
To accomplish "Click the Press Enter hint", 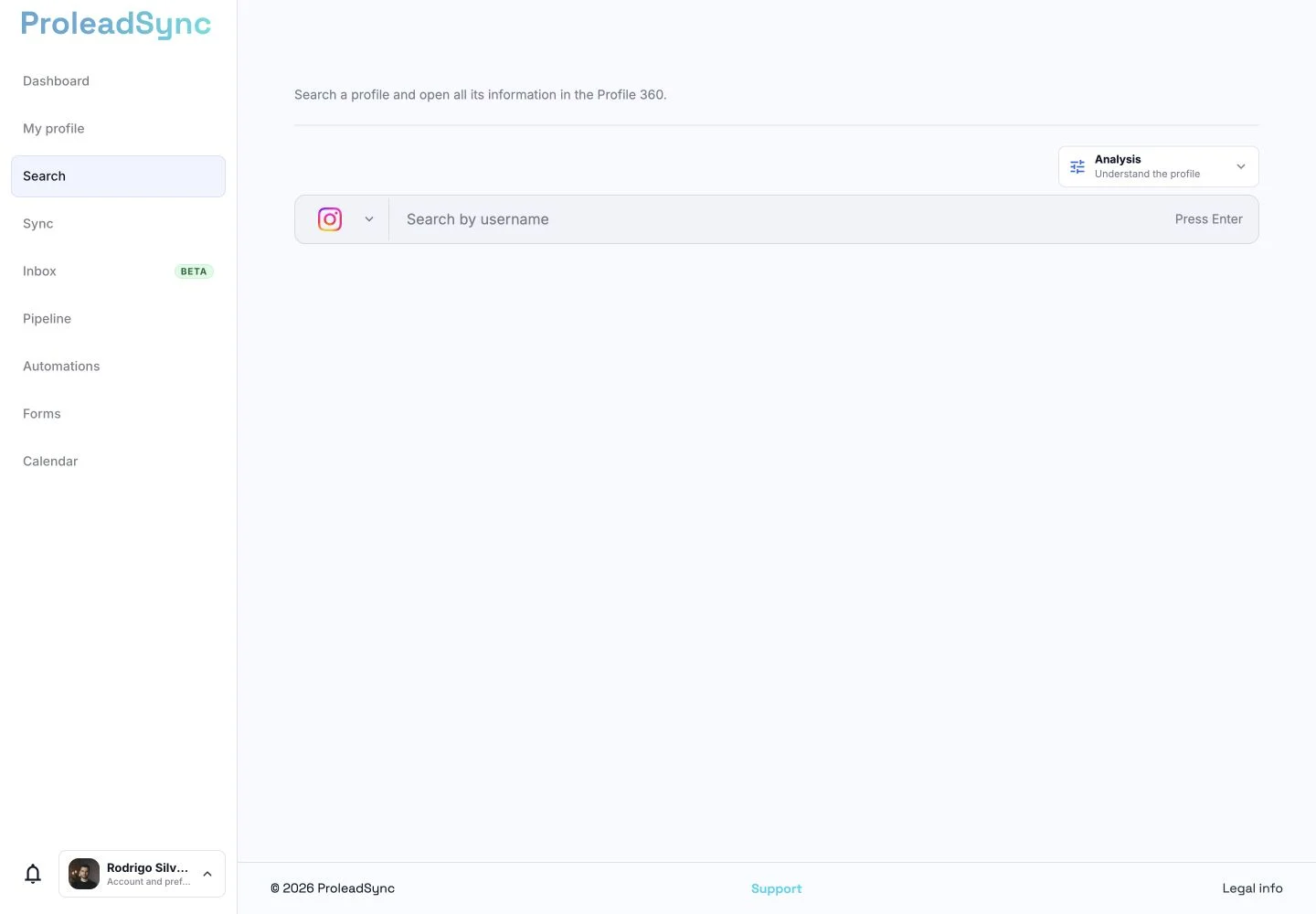I will point(1208,219).
